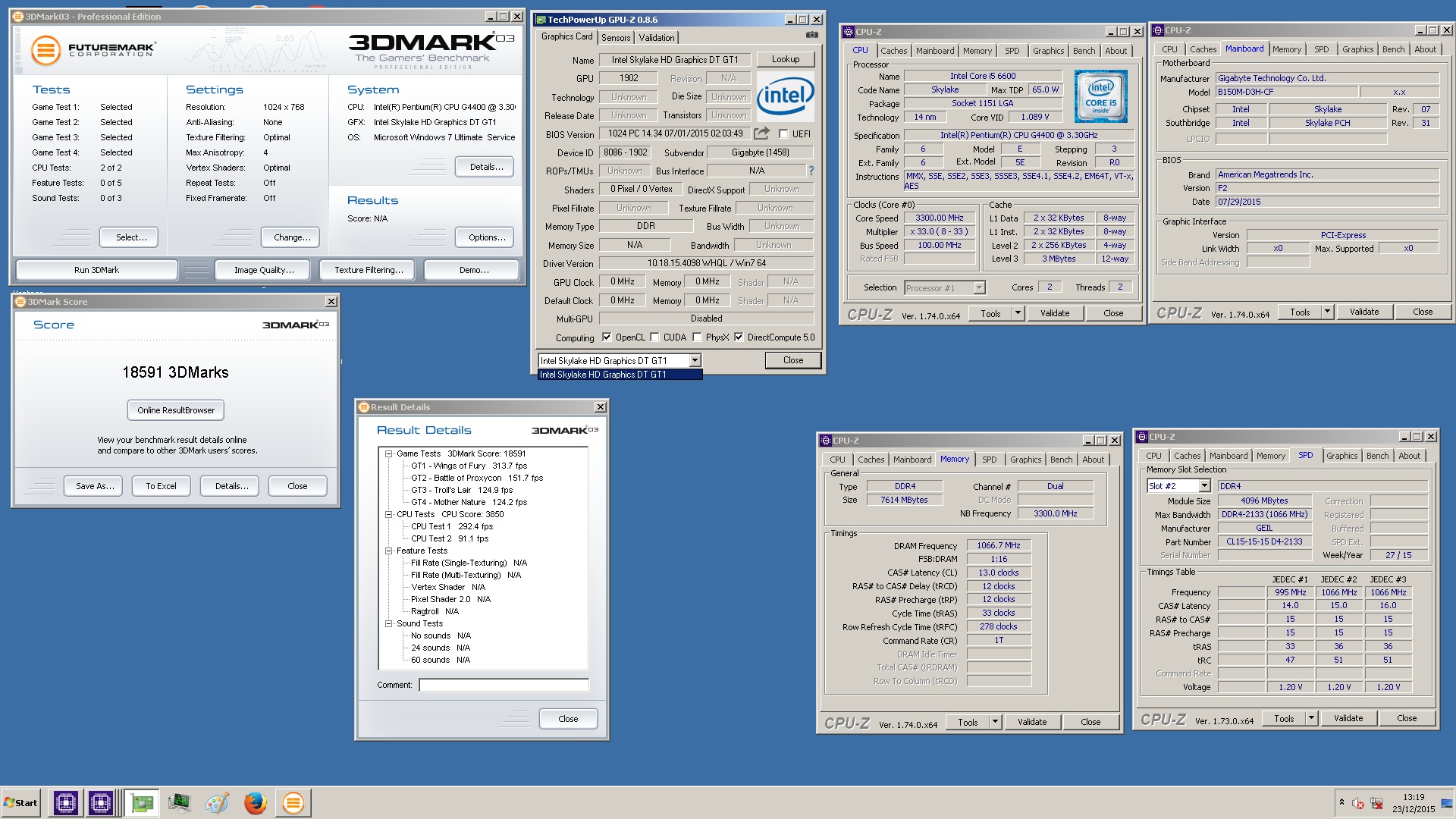
Task: Click the To Excel button
Action: coord(161,486)
